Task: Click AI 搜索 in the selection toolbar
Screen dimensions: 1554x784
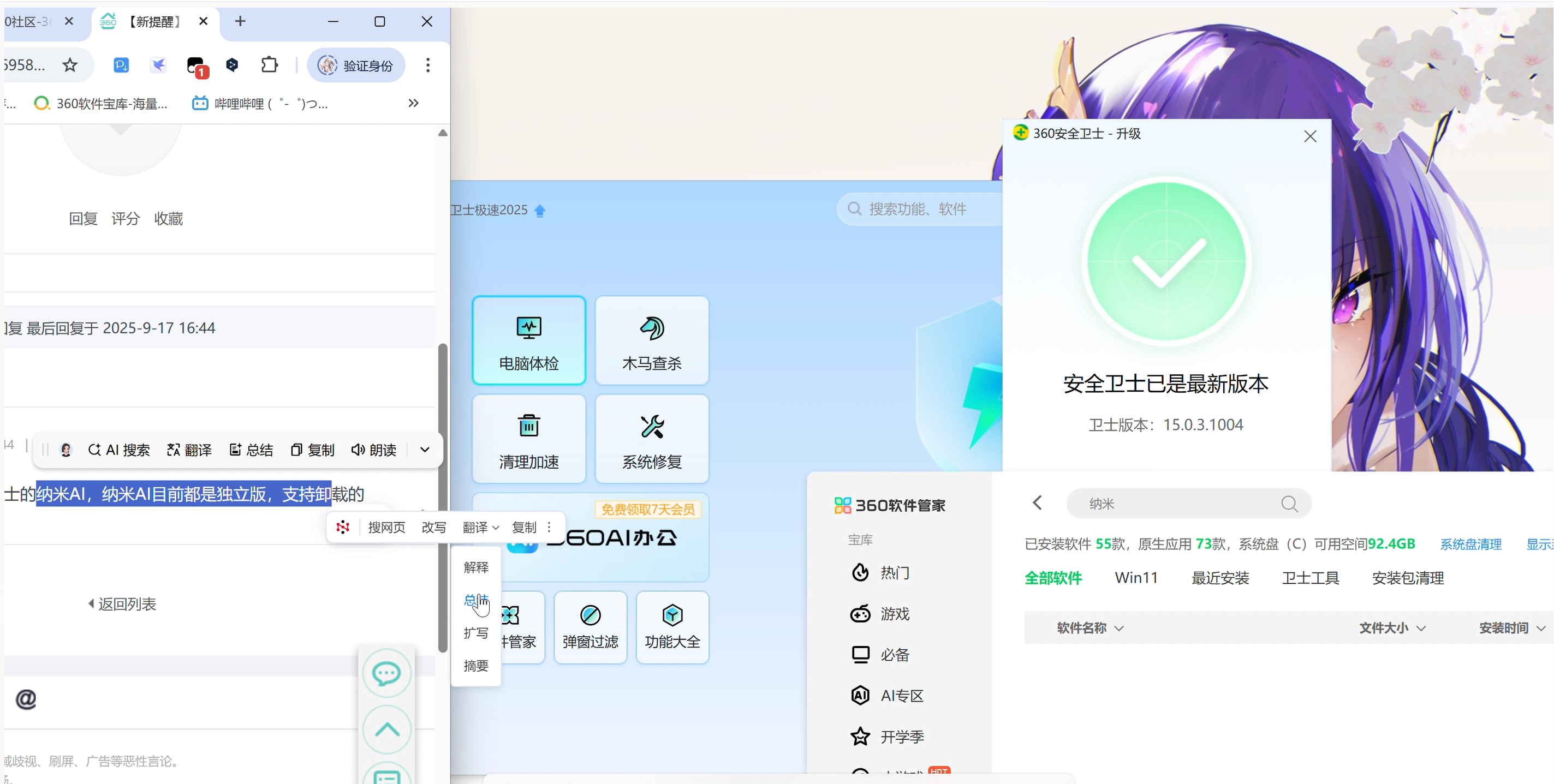Action: tap(119, 450)
